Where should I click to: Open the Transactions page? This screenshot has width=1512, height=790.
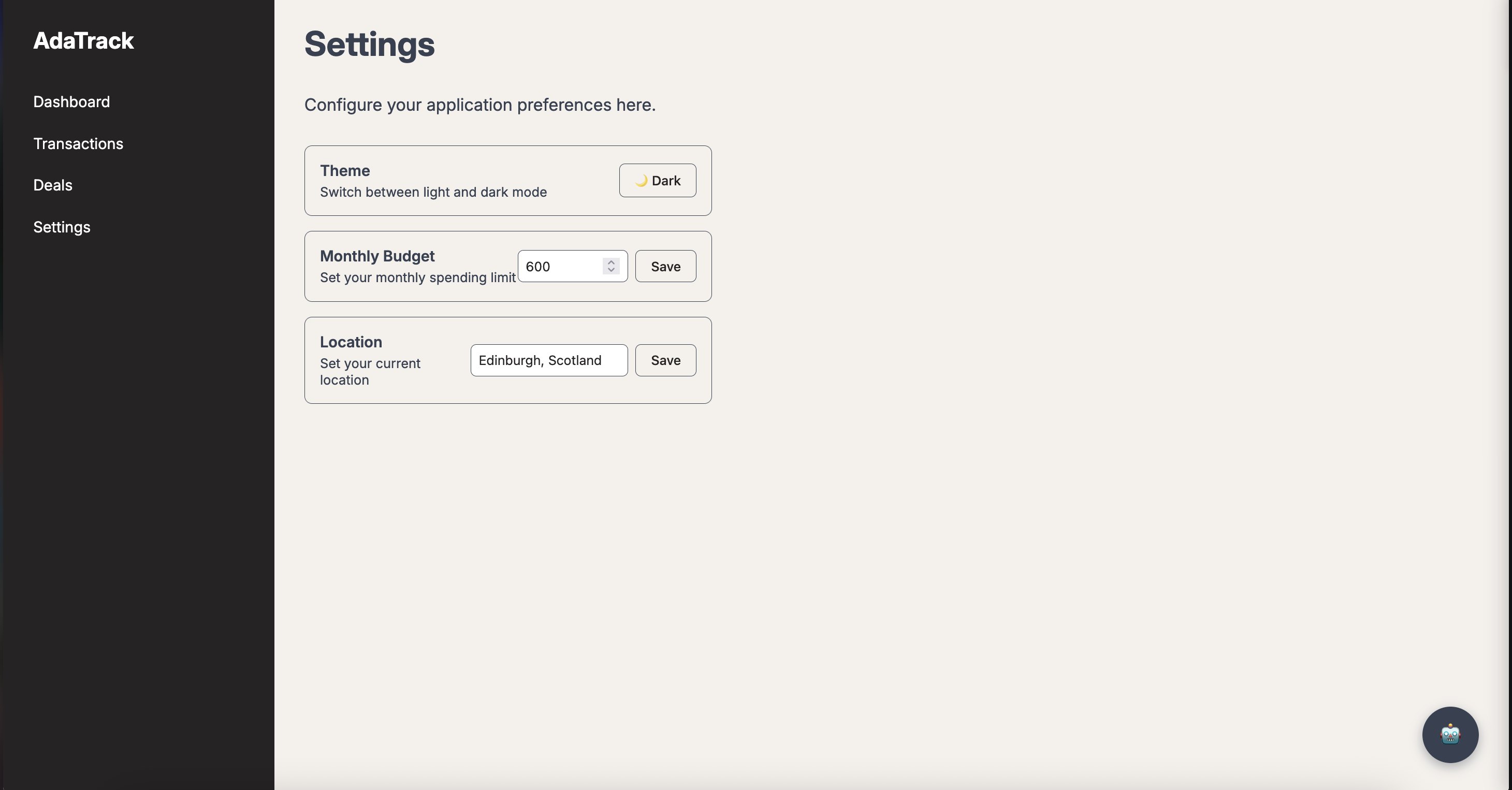click(x=78, y=144)
